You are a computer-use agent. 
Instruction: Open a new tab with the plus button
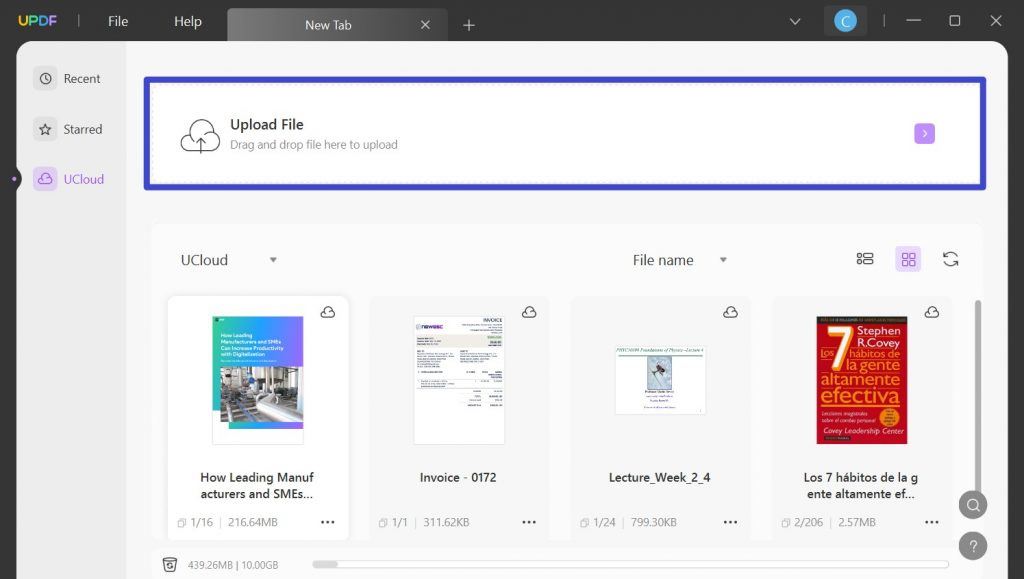[x=469, y=22]
